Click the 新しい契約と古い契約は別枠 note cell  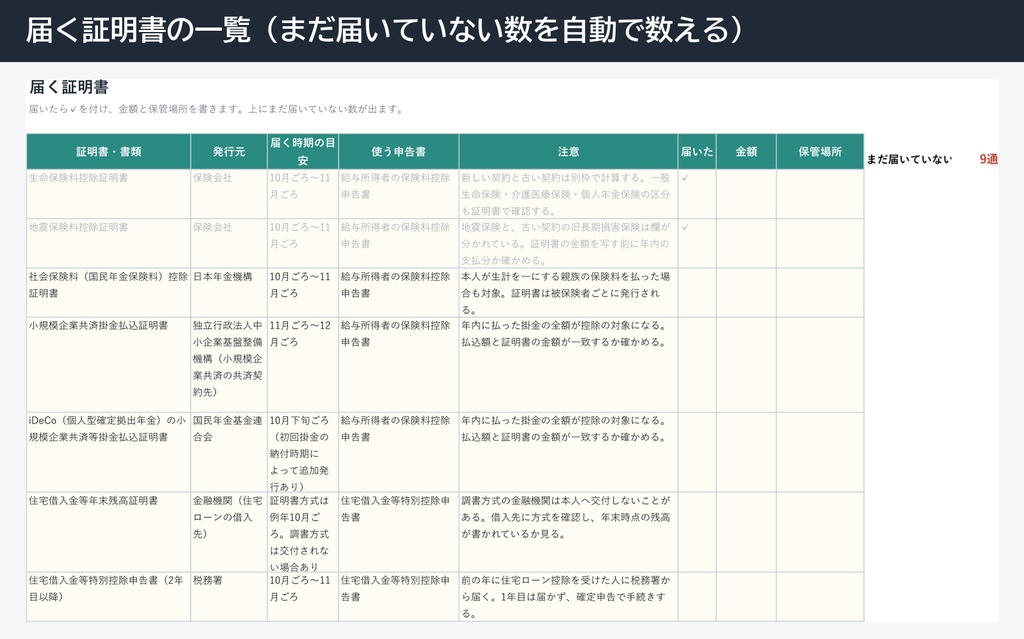[x=568, y=194]
